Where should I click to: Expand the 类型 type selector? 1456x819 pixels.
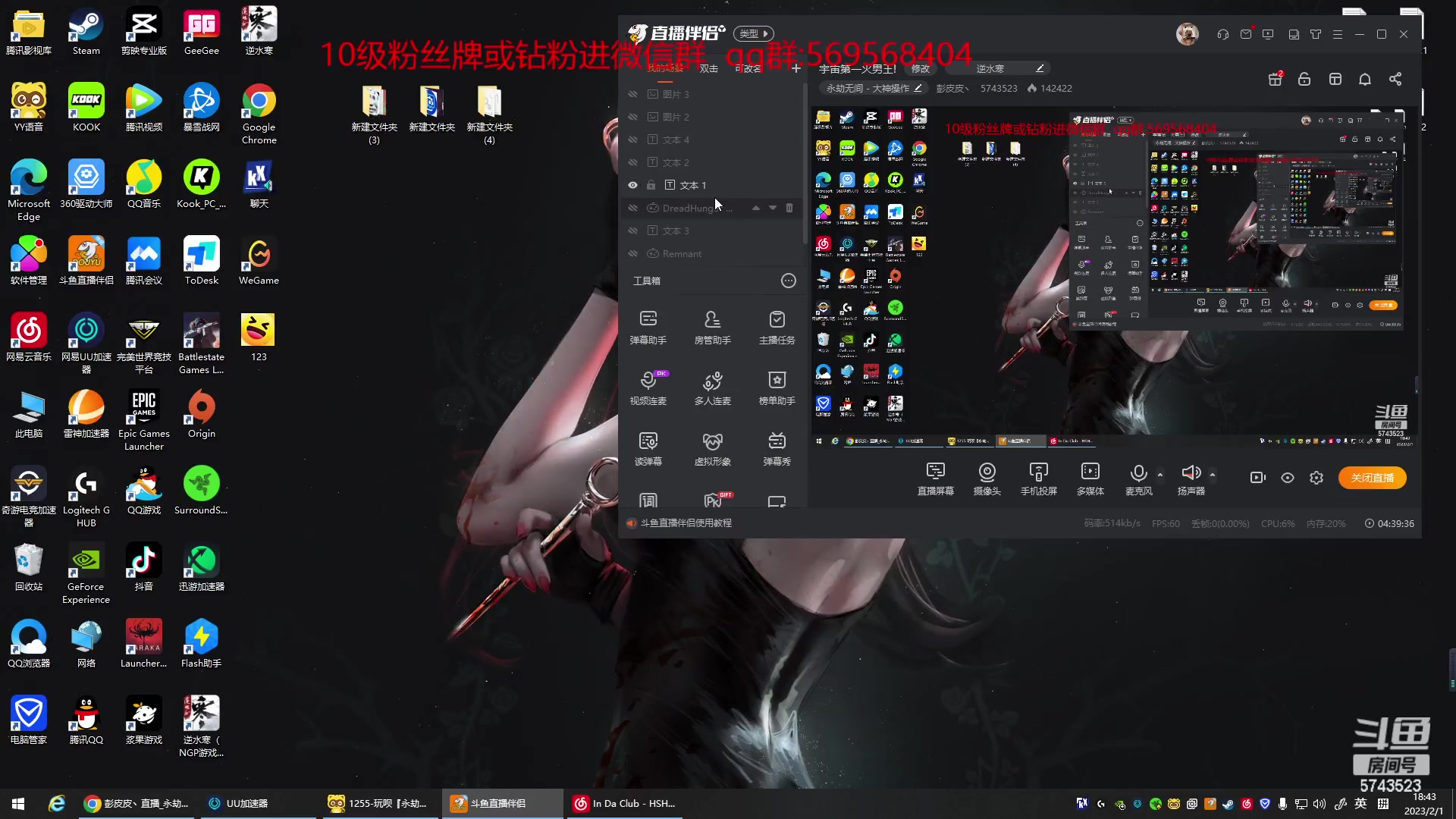coord(754,33)
